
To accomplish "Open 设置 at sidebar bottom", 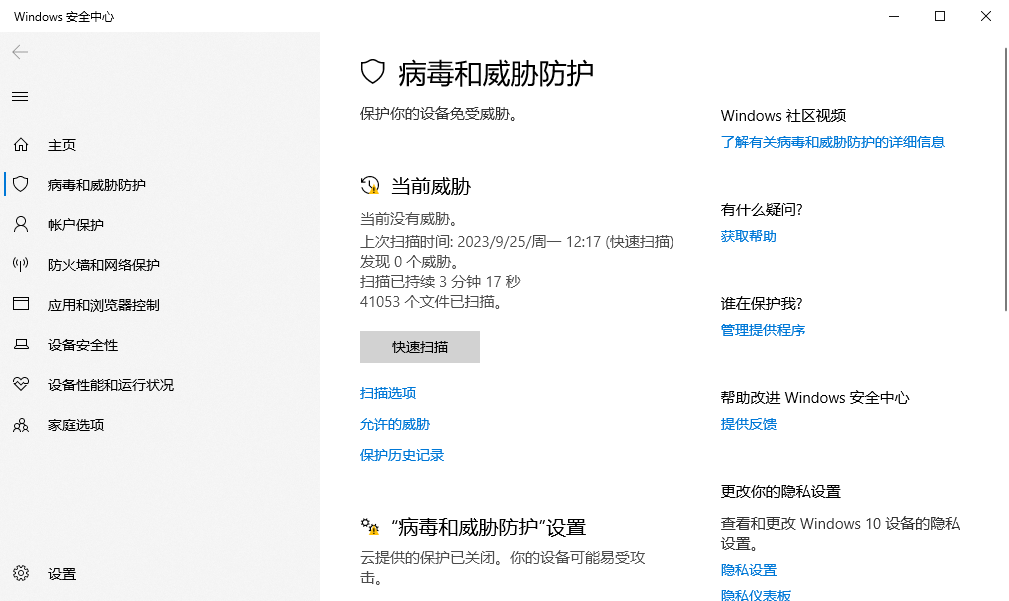I will pyautogui.click(x=62, y=574).
